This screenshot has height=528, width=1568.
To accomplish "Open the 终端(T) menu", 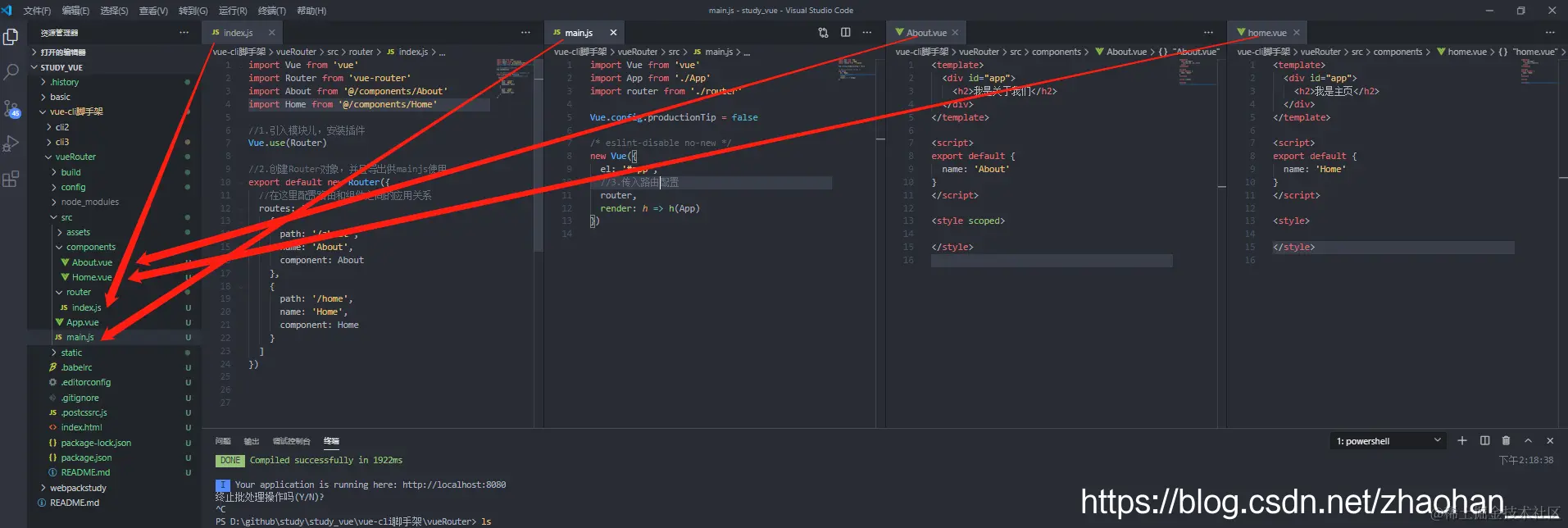I will [272, 11].
